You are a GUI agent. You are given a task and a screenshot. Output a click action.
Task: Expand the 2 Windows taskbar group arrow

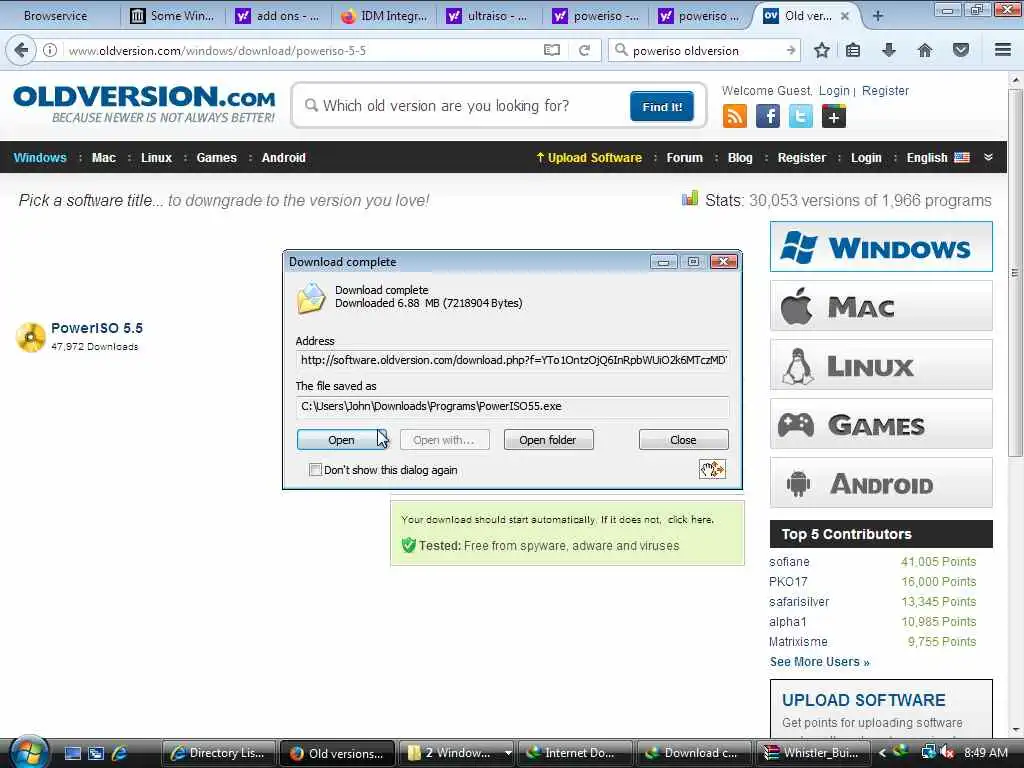point(508,753)
